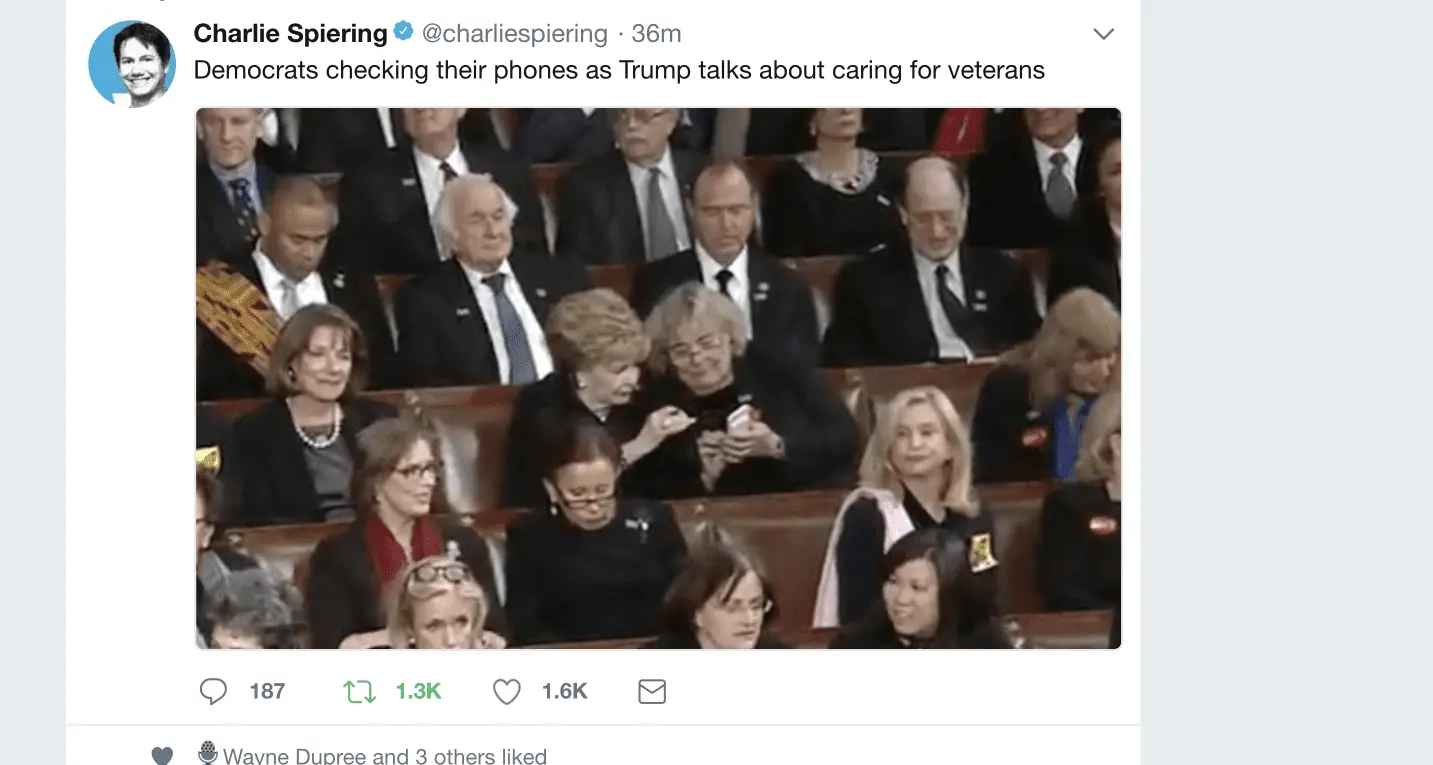The width and height of the screenshot is (1433, 765).
Task: Click the microphone emoji before Wayne Dupree
Action: [x=208, y=753]
